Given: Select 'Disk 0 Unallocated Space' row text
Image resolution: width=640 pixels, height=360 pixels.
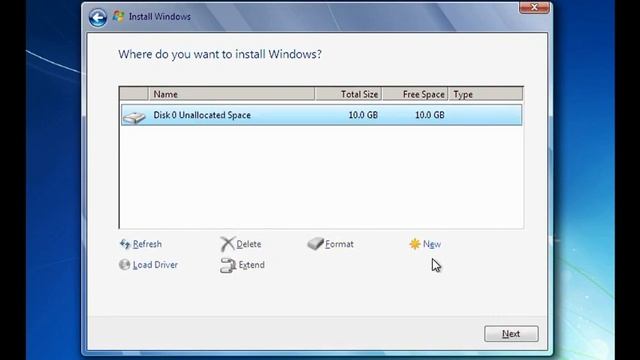Looking at the screenshot, I should tap(202, 115).
